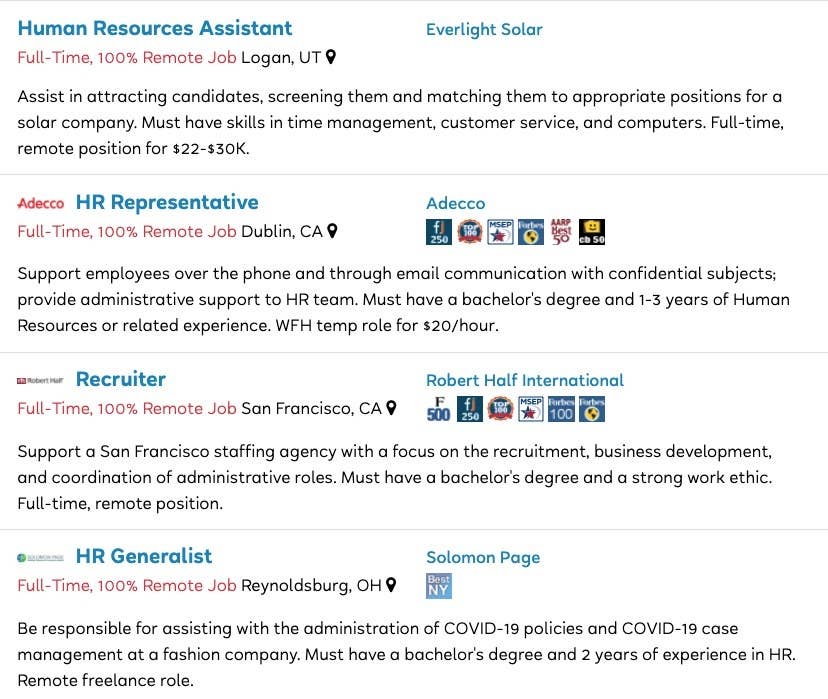Open the Solomon Page company link
The height and width of the screenshot is (699, 828).
483,557
